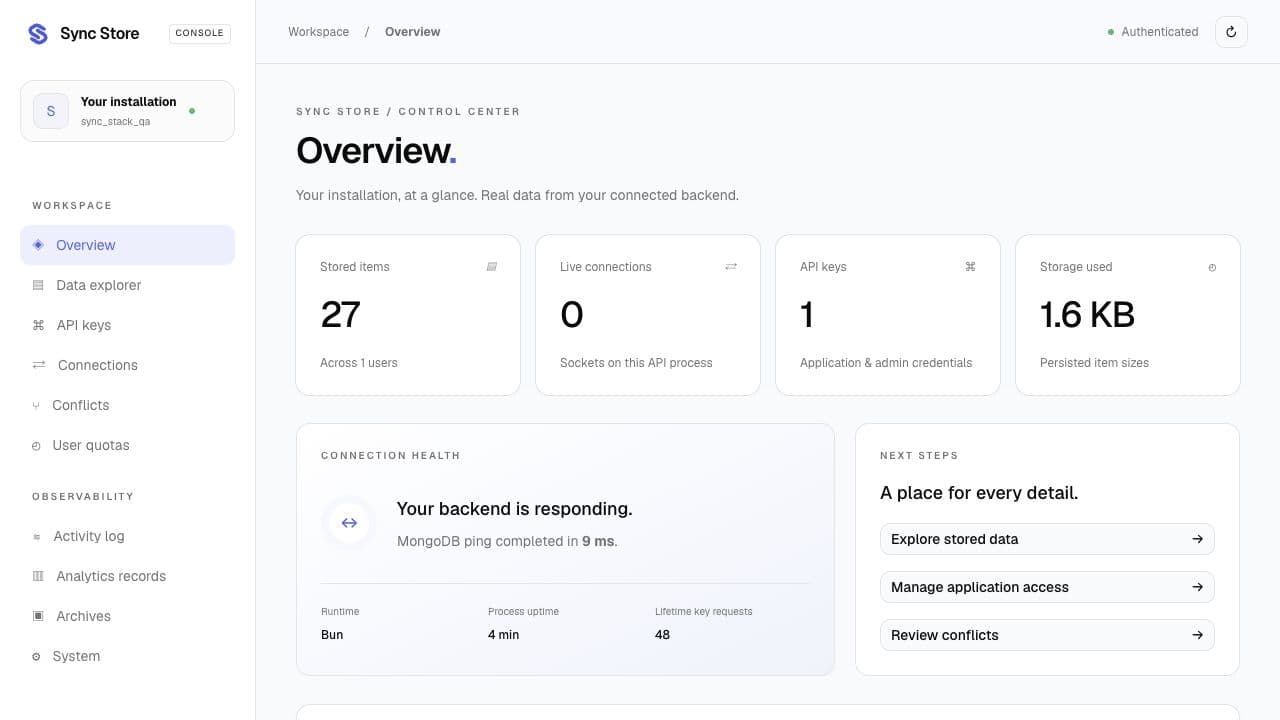1280x720 pixels.
Task: Click the 27 stored items value
Action: [340, 315]
